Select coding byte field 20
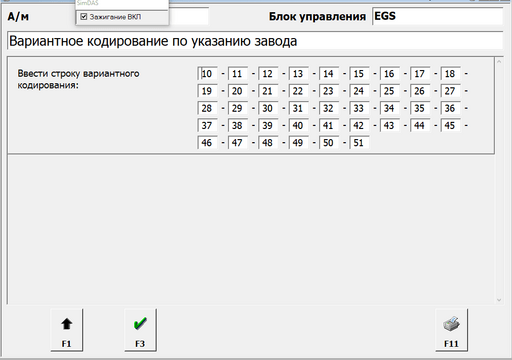Viewport: 512px width, 360px height. tap(238, 91)
